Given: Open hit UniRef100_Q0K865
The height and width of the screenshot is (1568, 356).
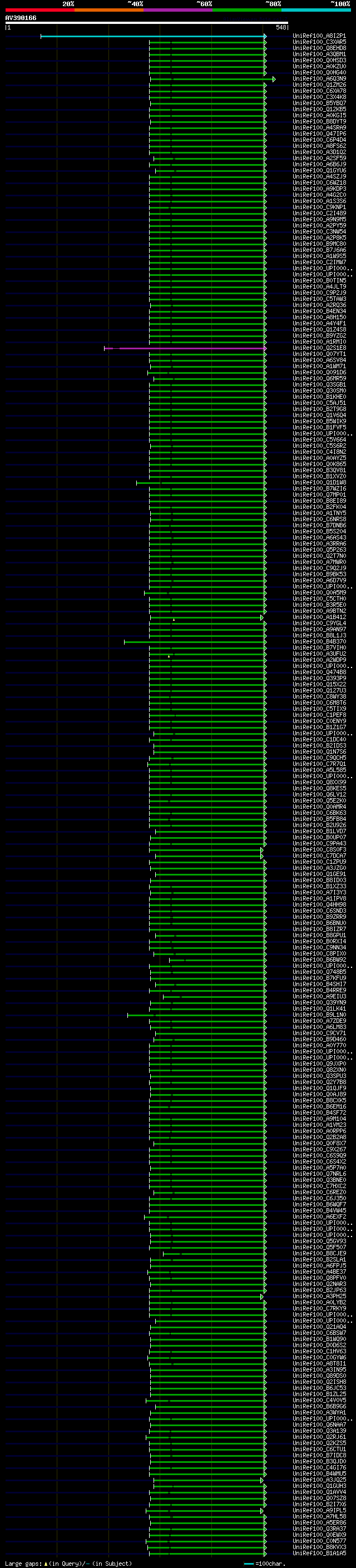Looking at the screenshot, I should point(319,464).
